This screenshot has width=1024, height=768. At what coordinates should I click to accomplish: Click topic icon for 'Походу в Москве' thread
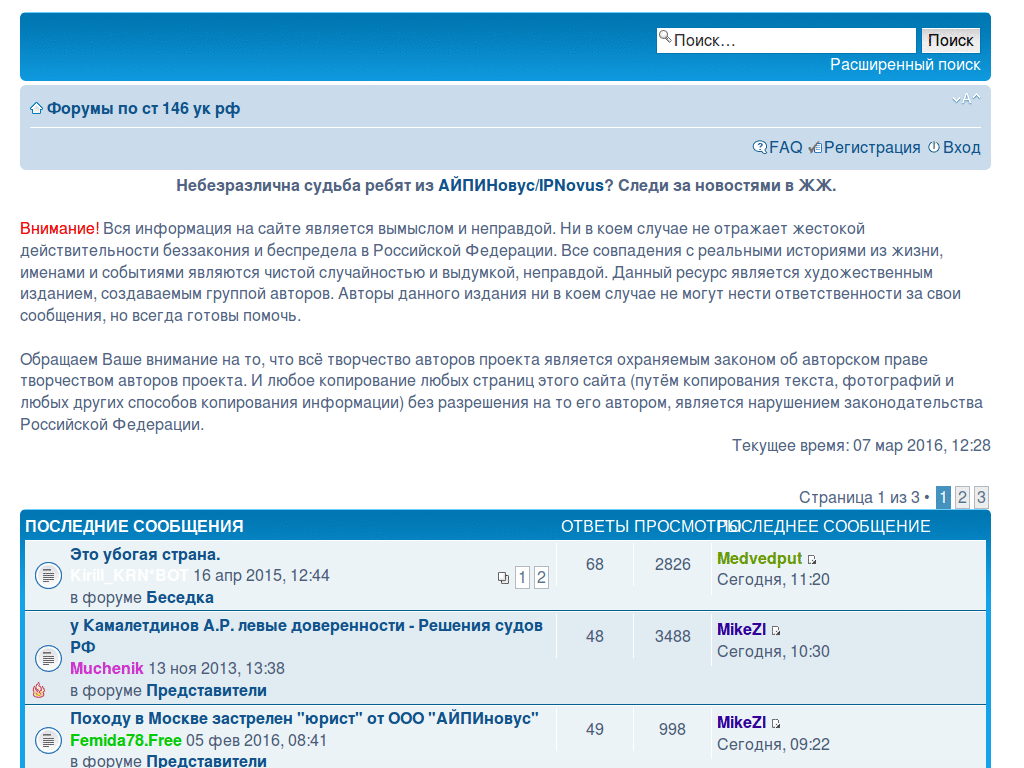pyautogui.click(x=48, y=740)
